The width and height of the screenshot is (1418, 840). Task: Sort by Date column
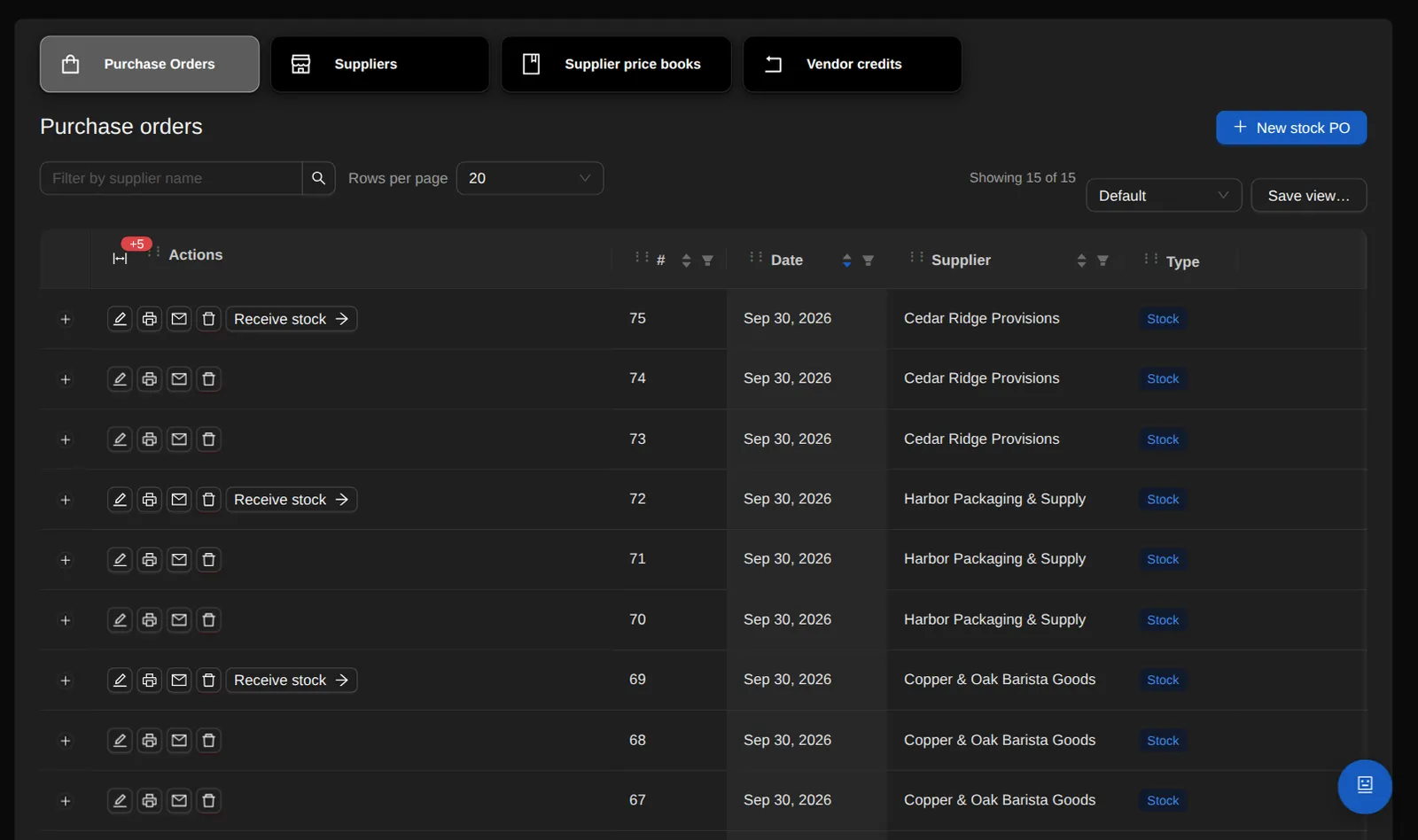pyautogui.click(x=846, y=261)
